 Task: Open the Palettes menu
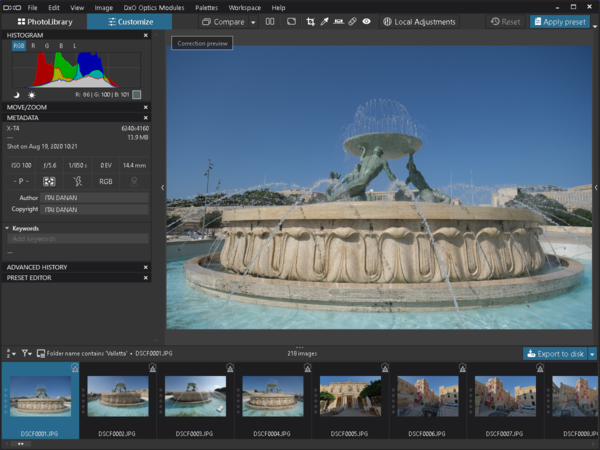[206, 7]
